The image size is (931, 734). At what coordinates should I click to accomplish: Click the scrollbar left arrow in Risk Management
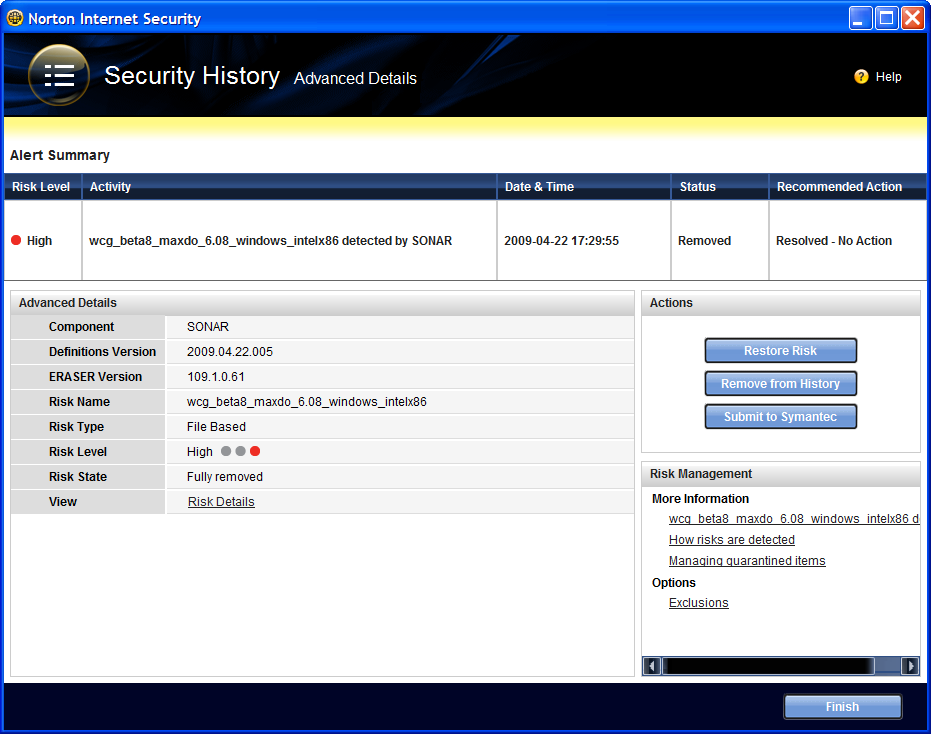tap(652, 666)
